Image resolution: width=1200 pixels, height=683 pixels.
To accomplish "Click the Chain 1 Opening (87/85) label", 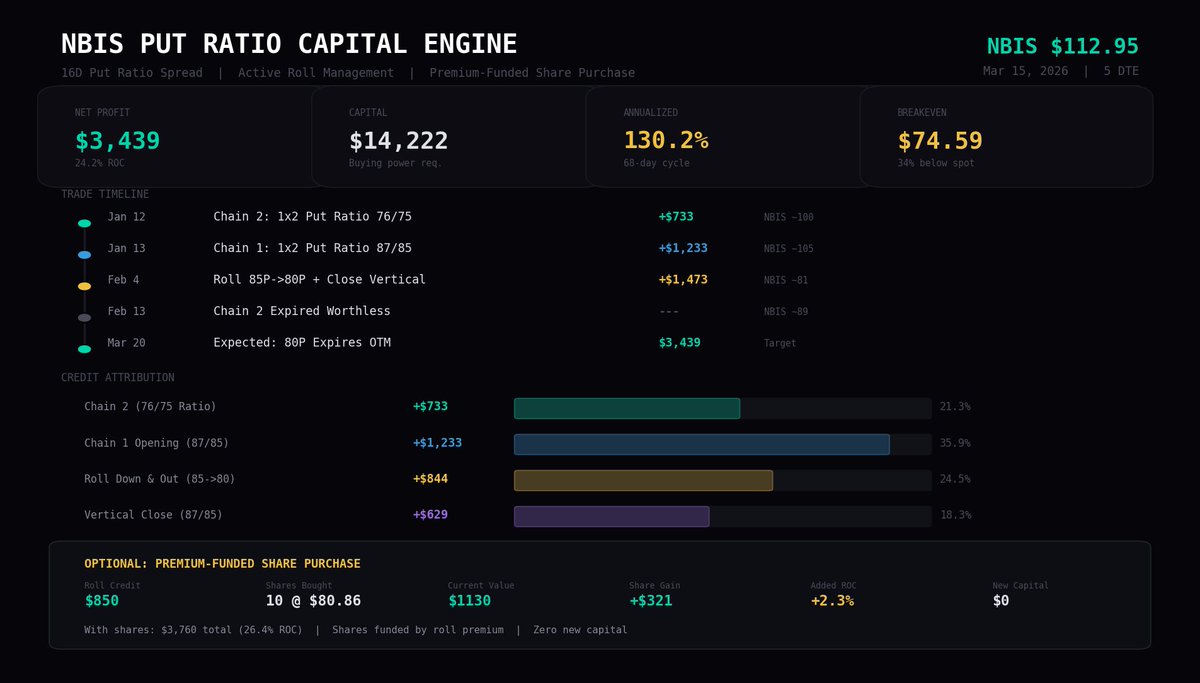I will pyautogui.click(x=157, y=443).
